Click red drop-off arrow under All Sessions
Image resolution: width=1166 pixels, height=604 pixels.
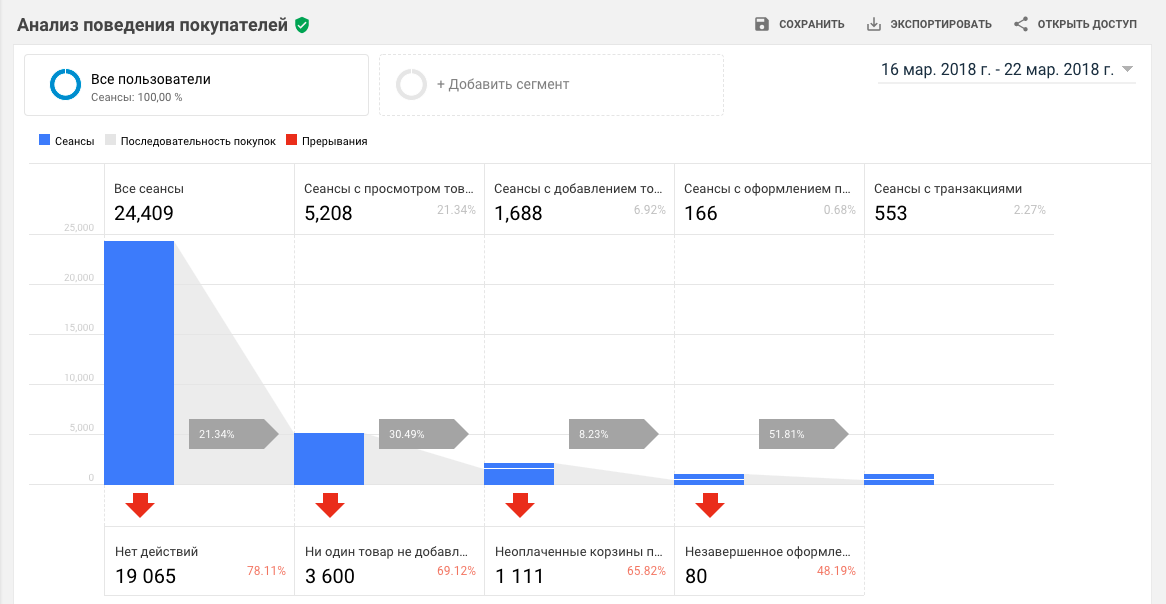point(140,505)
